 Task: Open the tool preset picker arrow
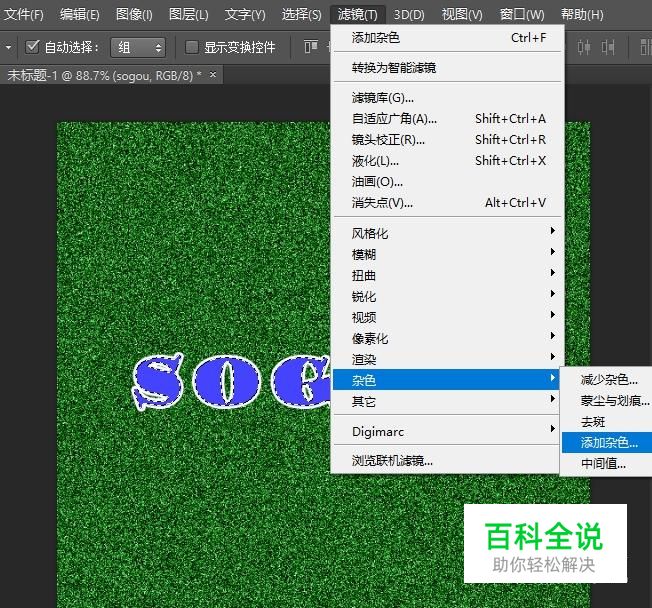click(8, 47)
